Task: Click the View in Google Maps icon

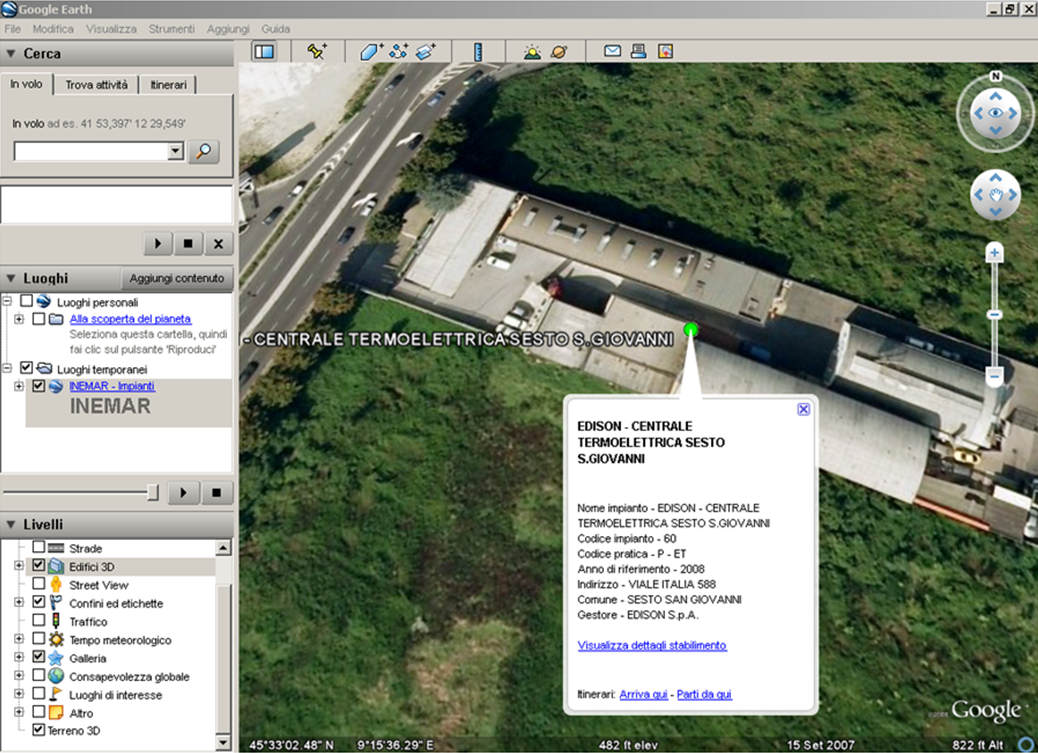Action: pos(665,51)
